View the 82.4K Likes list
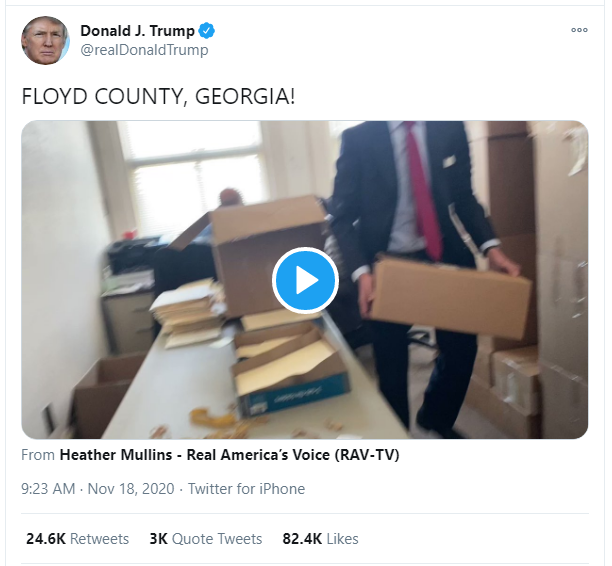Screen dimensions: 612x566 click(320, 539)
